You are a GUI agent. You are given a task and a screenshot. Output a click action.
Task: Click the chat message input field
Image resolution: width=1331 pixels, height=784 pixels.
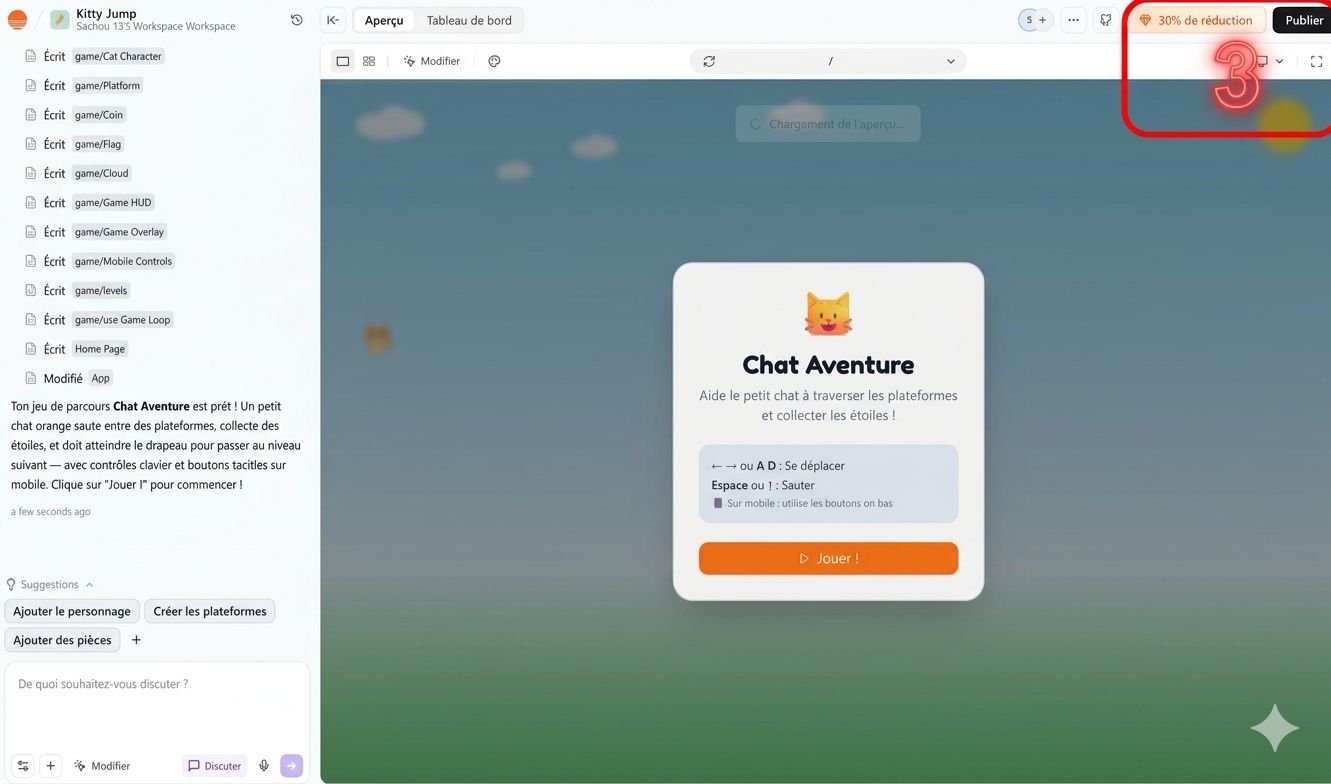coord(157,704)
